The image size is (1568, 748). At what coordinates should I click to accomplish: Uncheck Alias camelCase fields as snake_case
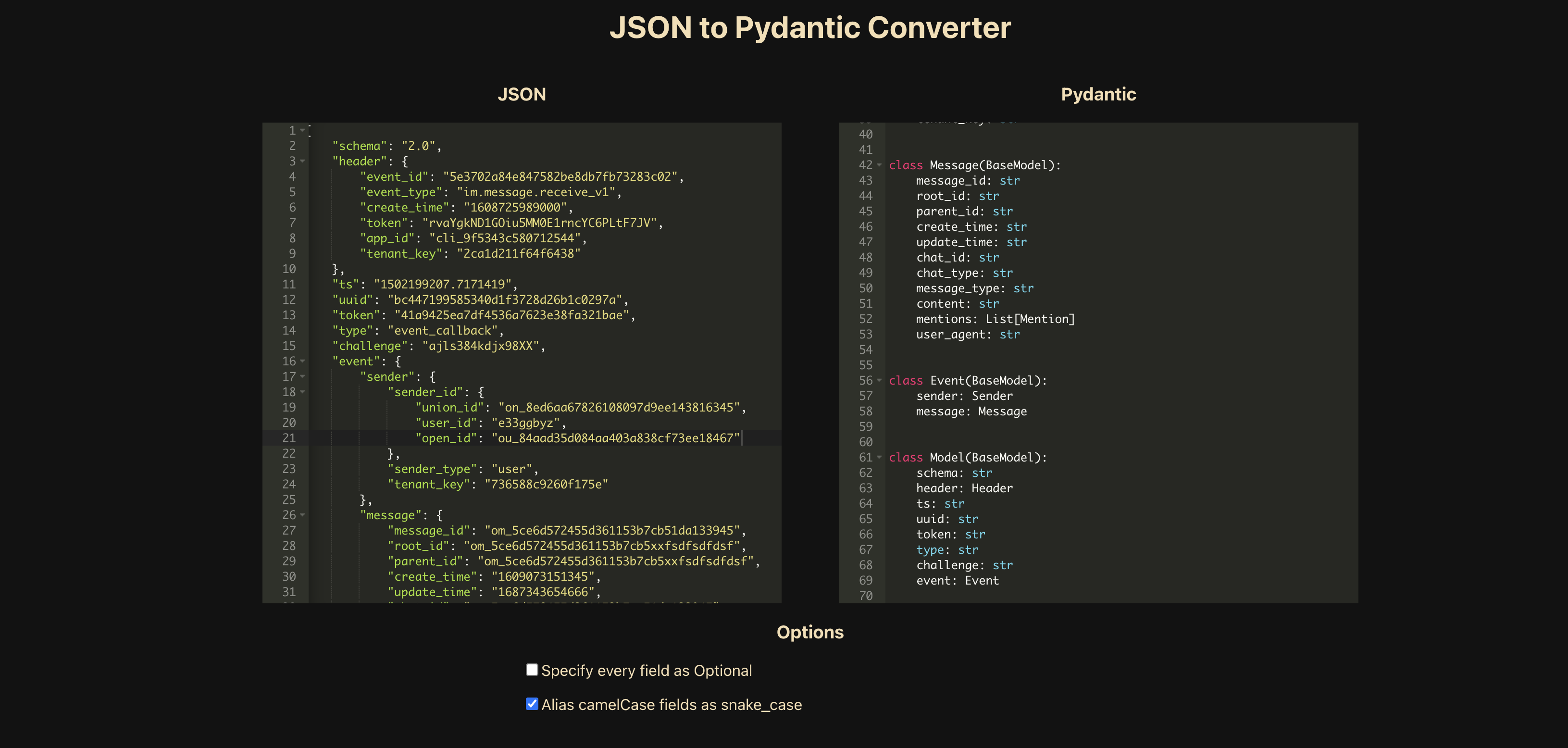coord(531,704)
